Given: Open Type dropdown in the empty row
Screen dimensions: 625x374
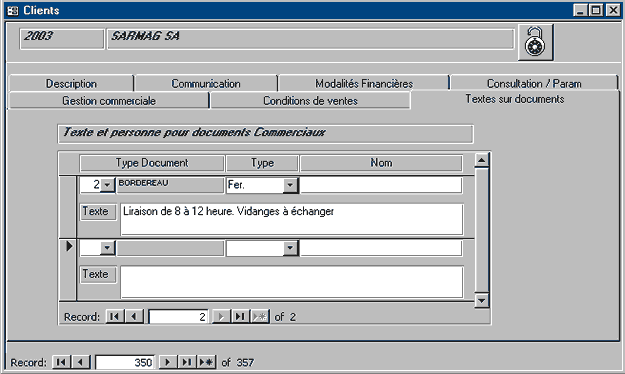Looking at the screenshot, I should pyautogui.click(x=290, y=248).
